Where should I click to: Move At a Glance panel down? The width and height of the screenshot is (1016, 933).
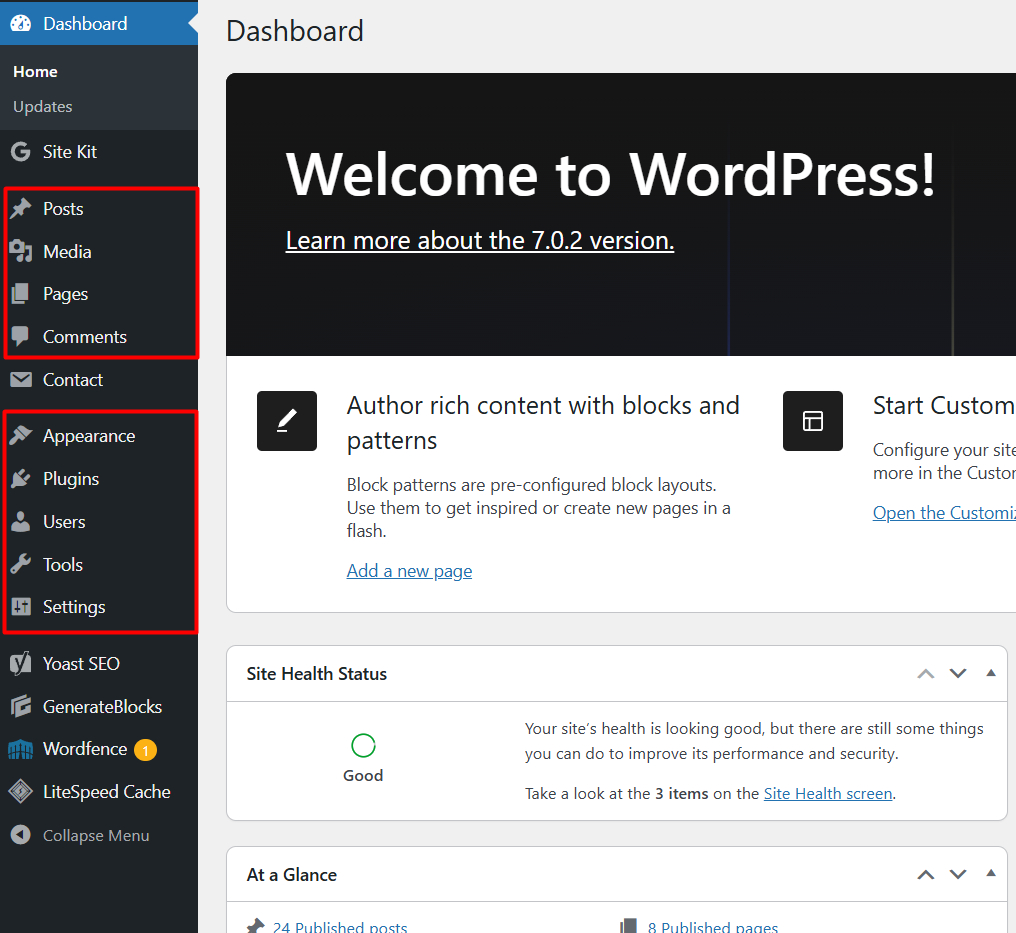(x=958, y=875)
